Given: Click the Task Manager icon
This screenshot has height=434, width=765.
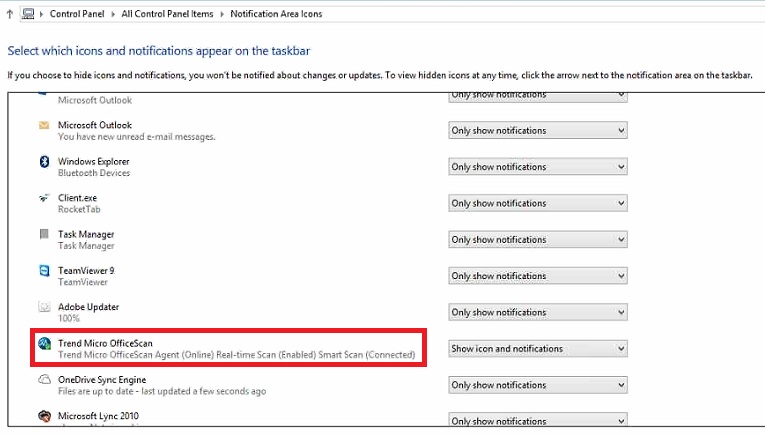Looking at the screenshot, I should click(44, 234).
